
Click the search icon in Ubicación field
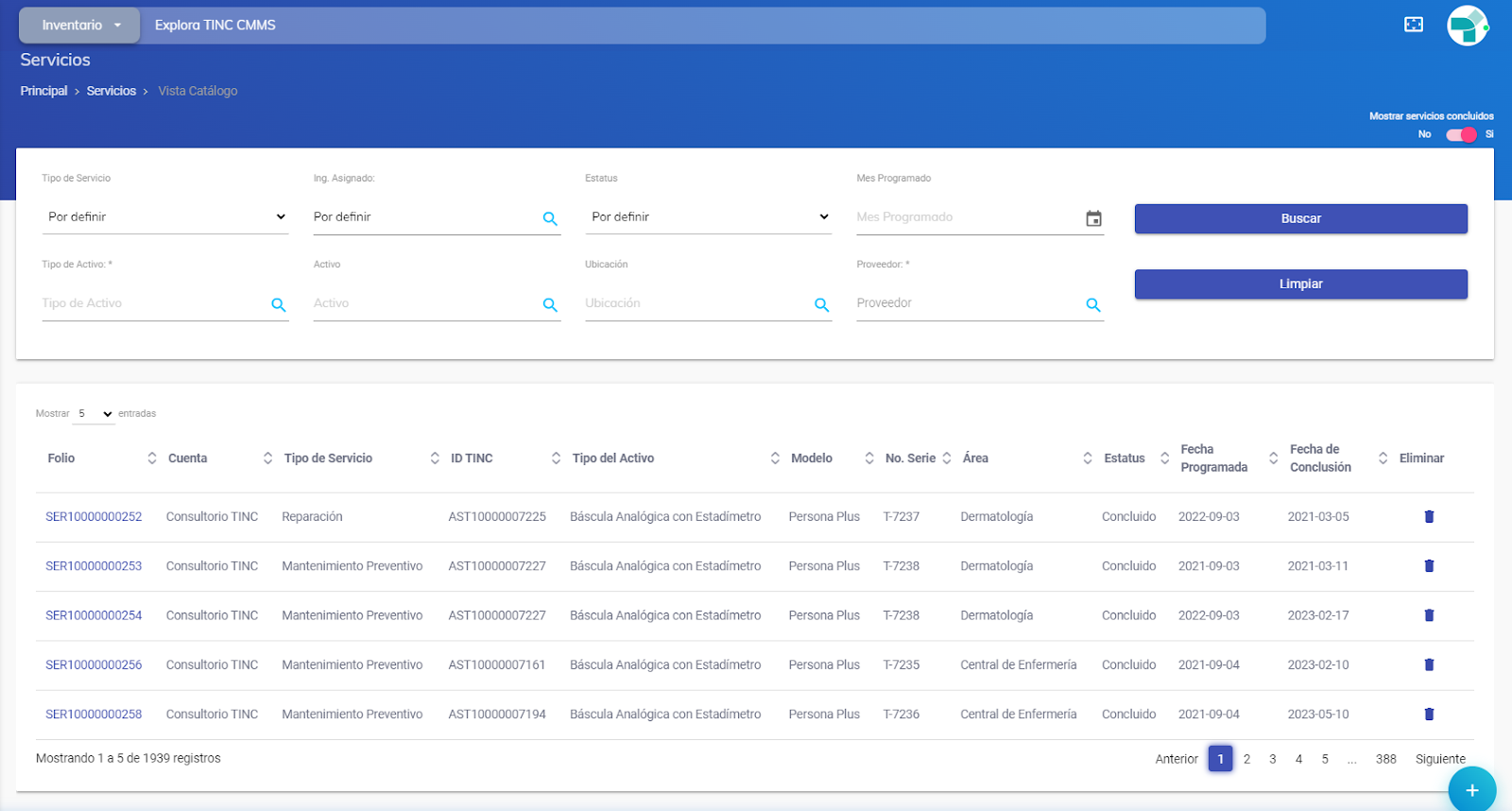tap(821, 304)
